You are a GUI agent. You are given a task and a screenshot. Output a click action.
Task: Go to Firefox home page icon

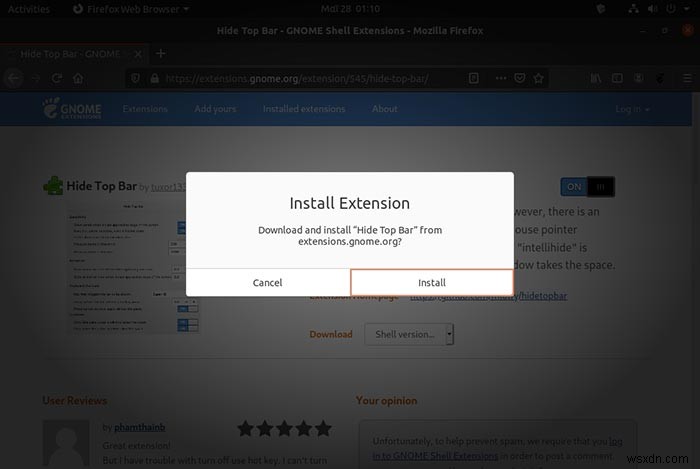pyautogui.click(x=79, y=79)
